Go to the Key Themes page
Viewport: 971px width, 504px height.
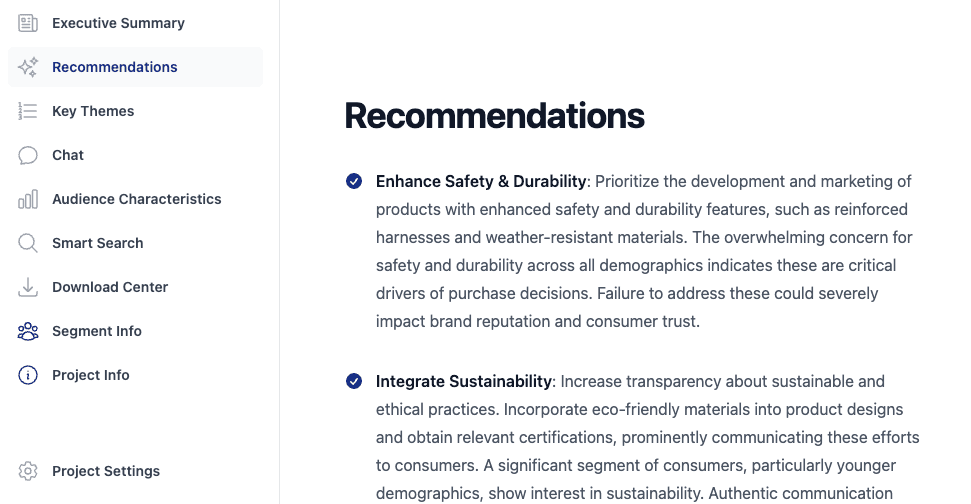(93, 111)
